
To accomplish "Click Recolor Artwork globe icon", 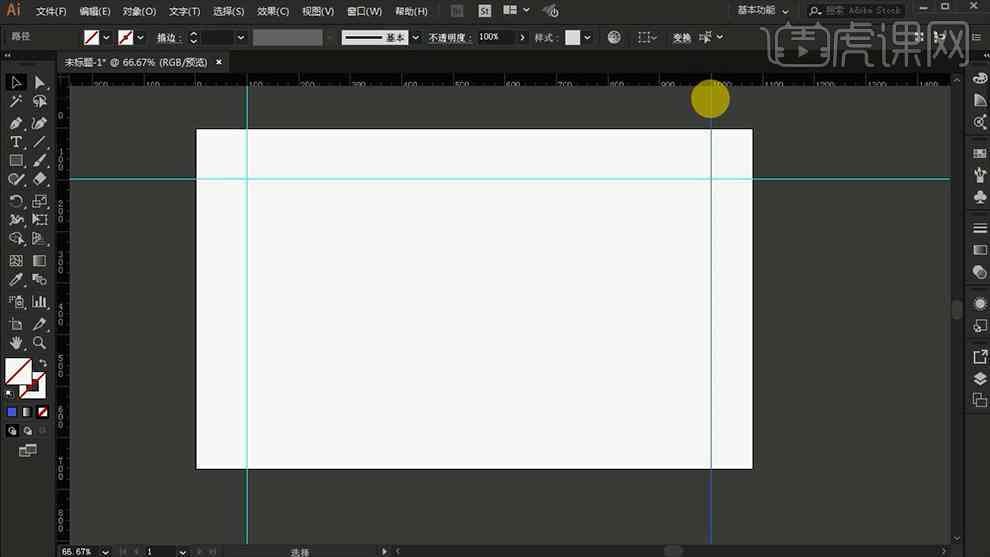I will coord(614,37).
